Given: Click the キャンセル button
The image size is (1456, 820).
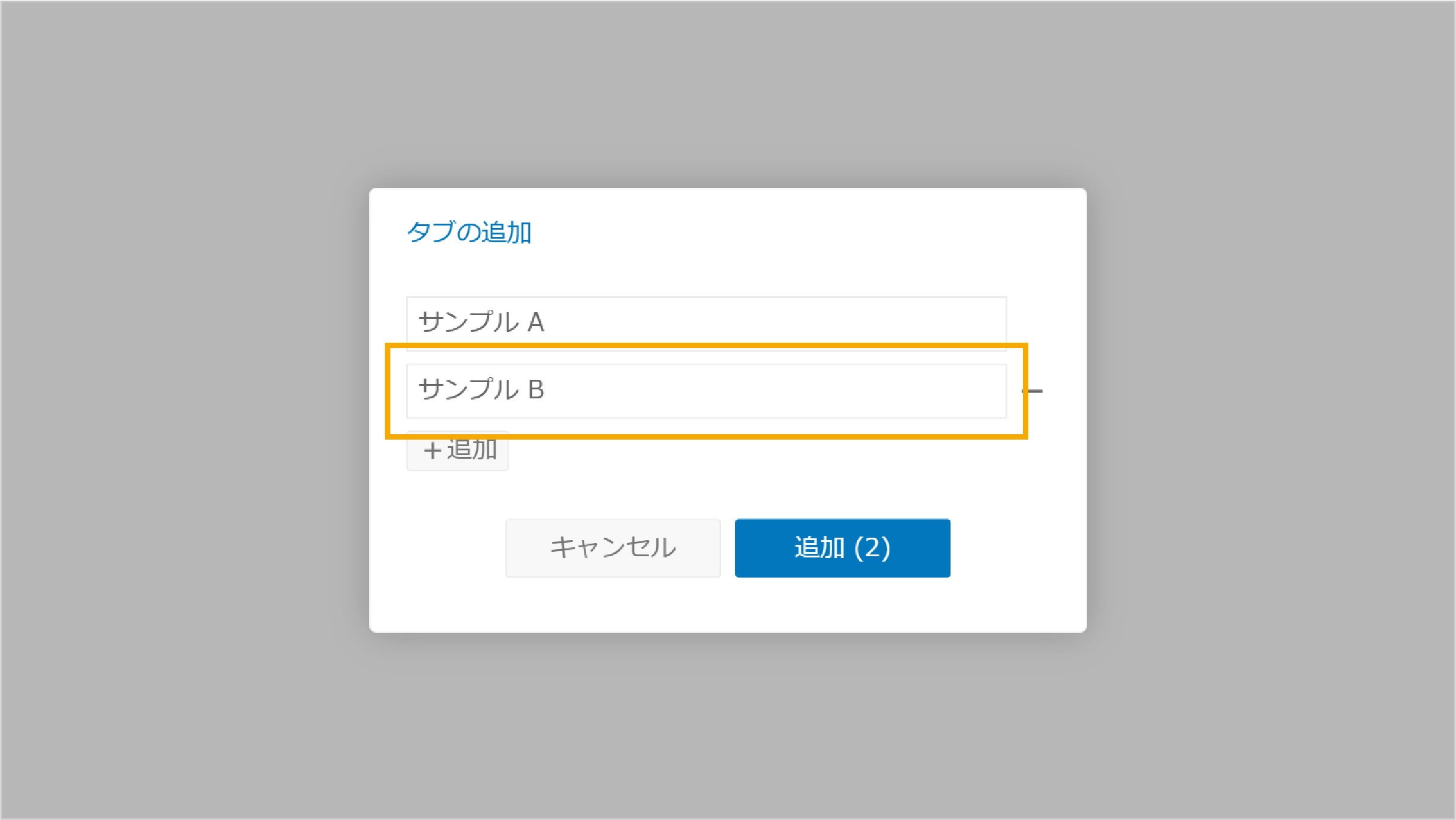Looking at the screenshot, I should click(613, 548).
